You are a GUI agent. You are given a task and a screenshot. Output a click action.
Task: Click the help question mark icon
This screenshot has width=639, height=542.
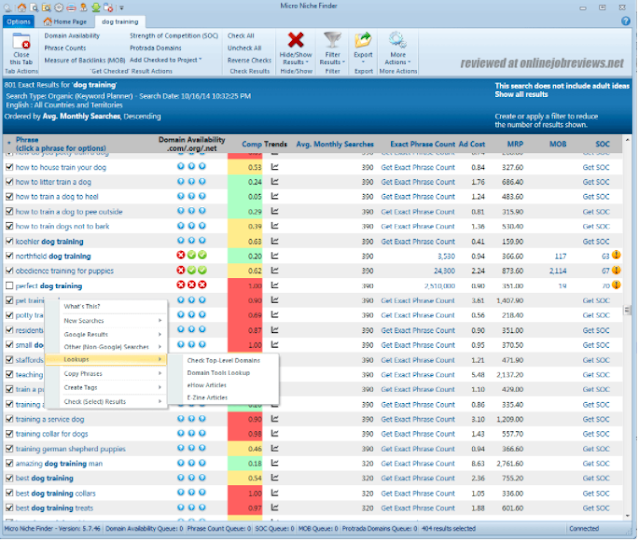click(x=626, y=21)
